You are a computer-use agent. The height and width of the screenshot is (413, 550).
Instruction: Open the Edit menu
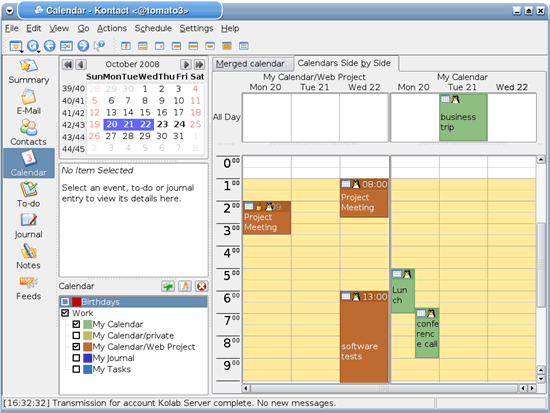pyautogui.click(x=34, y=28)
